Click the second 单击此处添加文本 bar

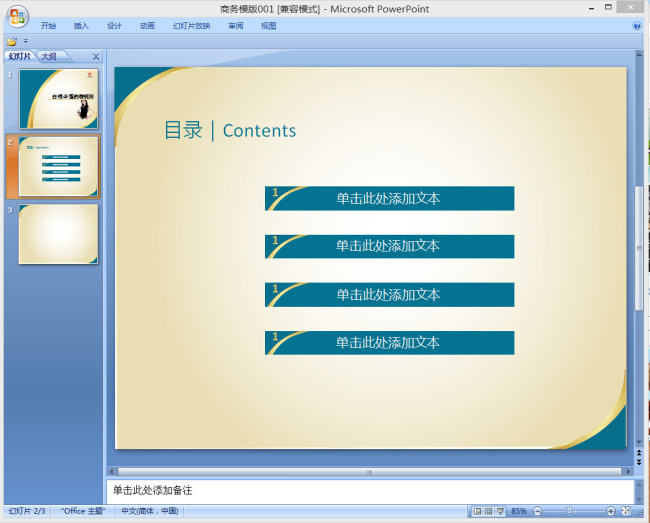click(390, 247)
